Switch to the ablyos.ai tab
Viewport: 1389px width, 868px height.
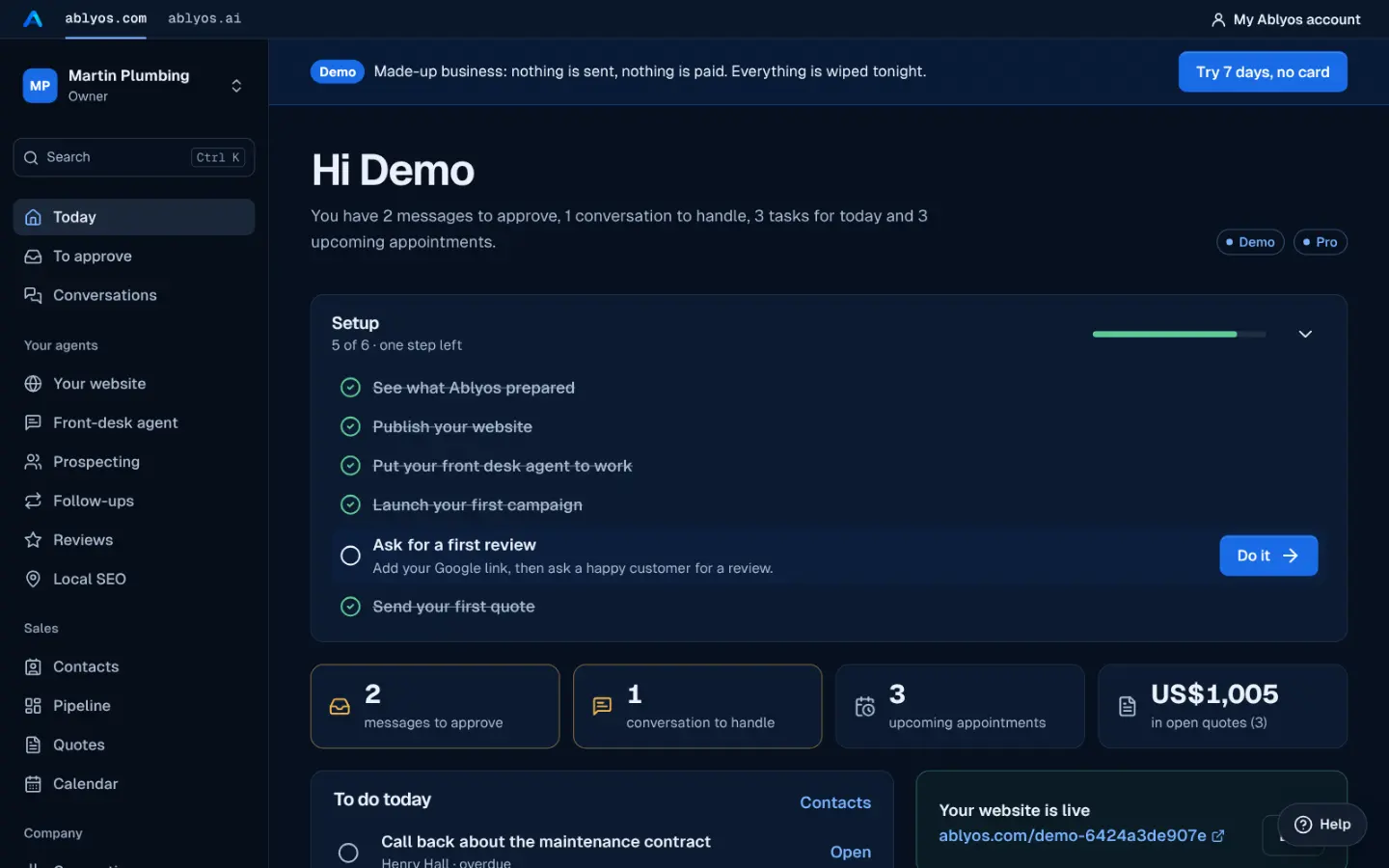pyautogui.click(x=204, y=18)
